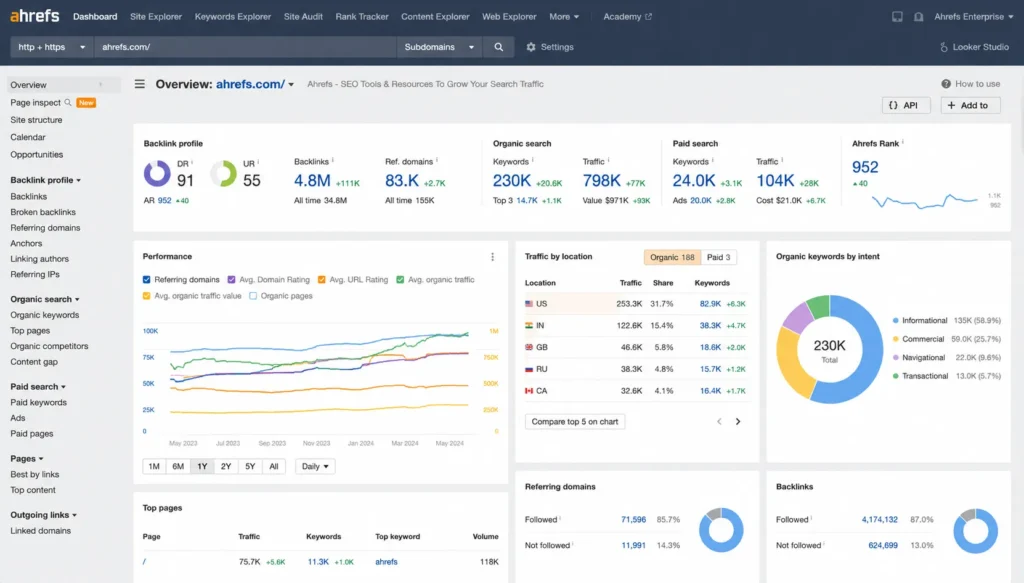Click Informational blue legend dot
The image size is (1024, 583).
pos(895,321)
